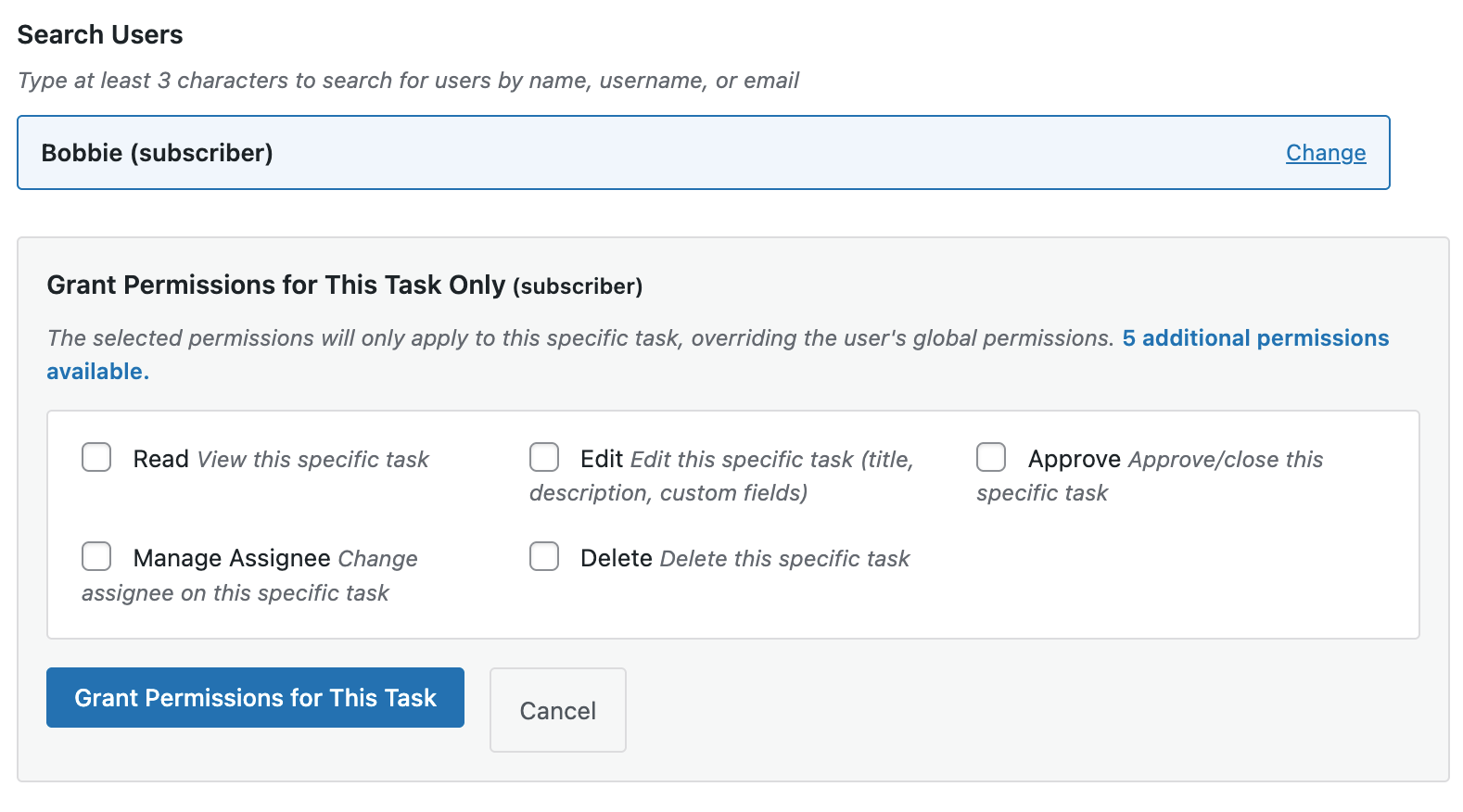Click the 'Change assignee on this task' description

[235, 593]
